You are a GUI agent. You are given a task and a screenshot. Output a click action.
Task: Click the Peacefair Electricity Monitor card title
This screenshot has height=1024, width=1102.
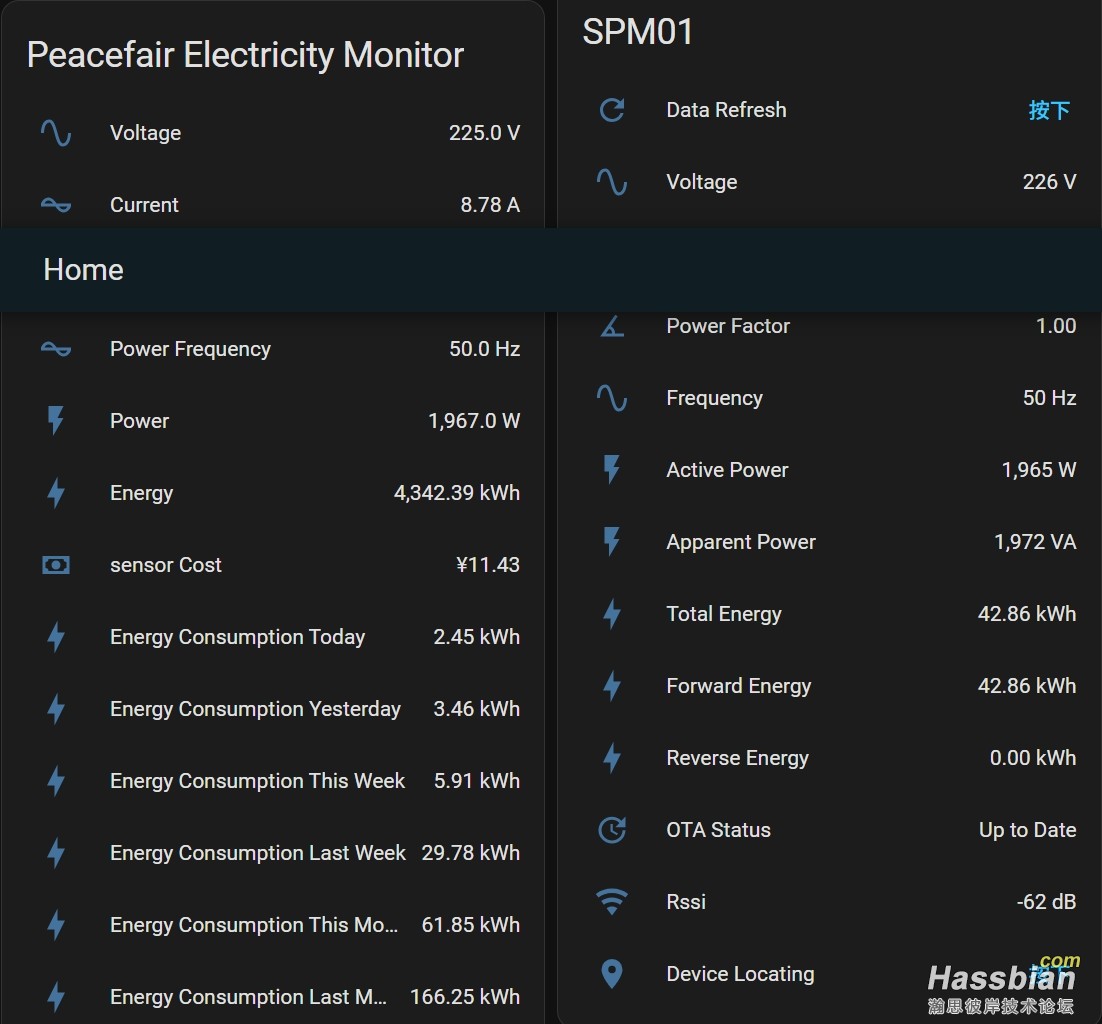point(245,55)
